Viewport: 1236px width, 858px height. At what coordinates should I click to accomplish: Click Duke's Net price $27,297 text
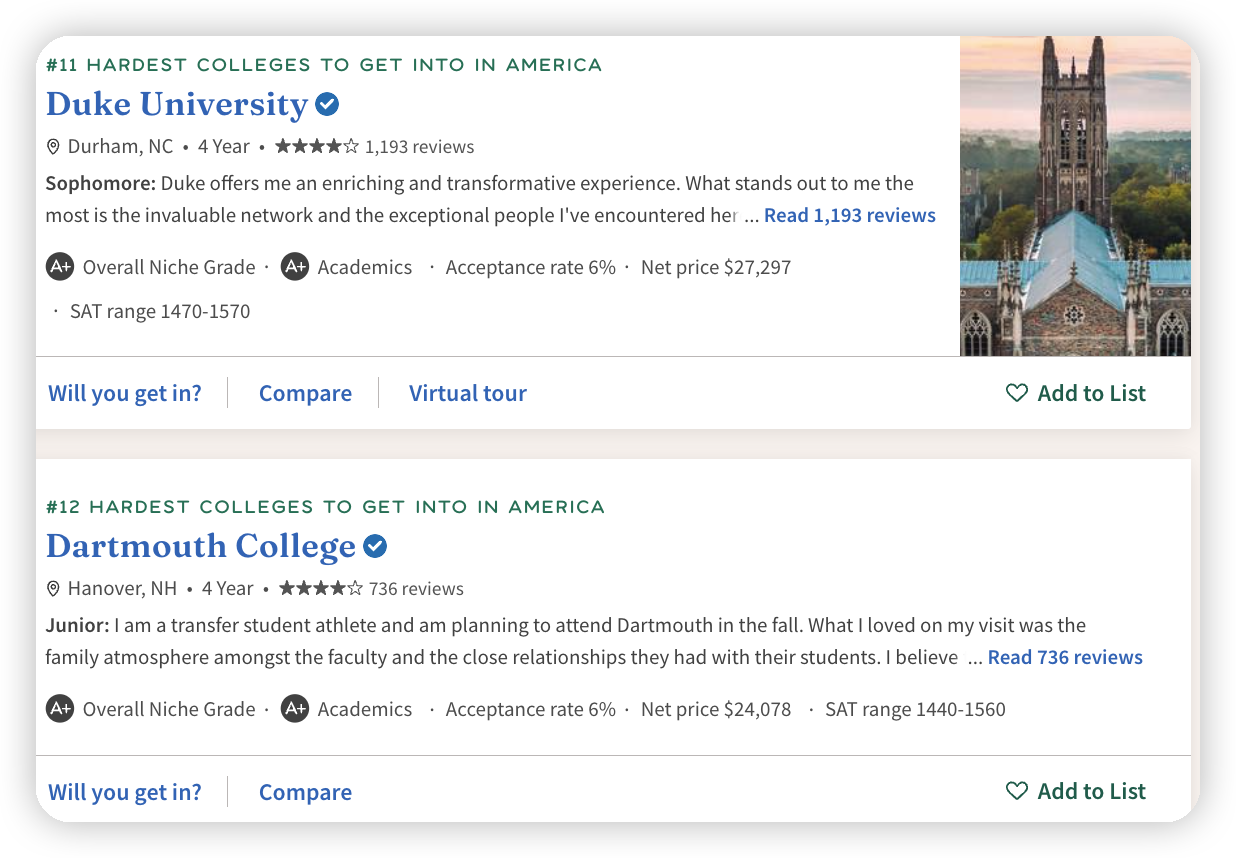[716, 267]
